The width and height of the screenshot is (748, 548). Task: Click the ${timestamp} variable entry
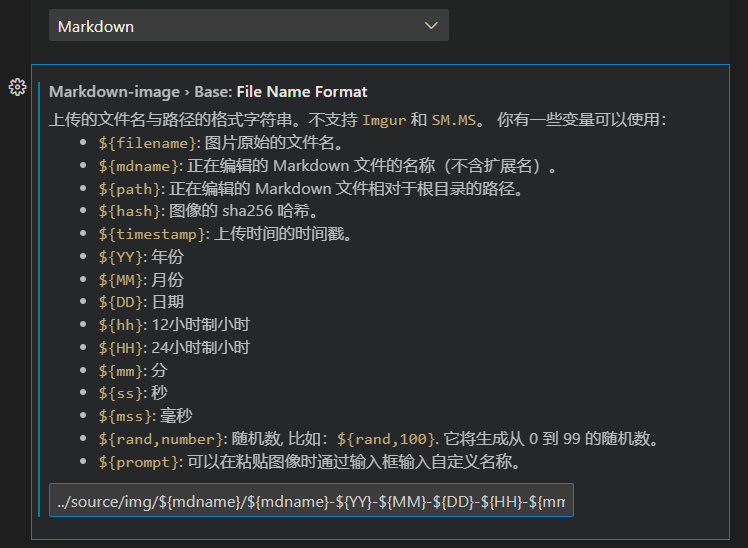pyautogui.click(x=153, y=234)
